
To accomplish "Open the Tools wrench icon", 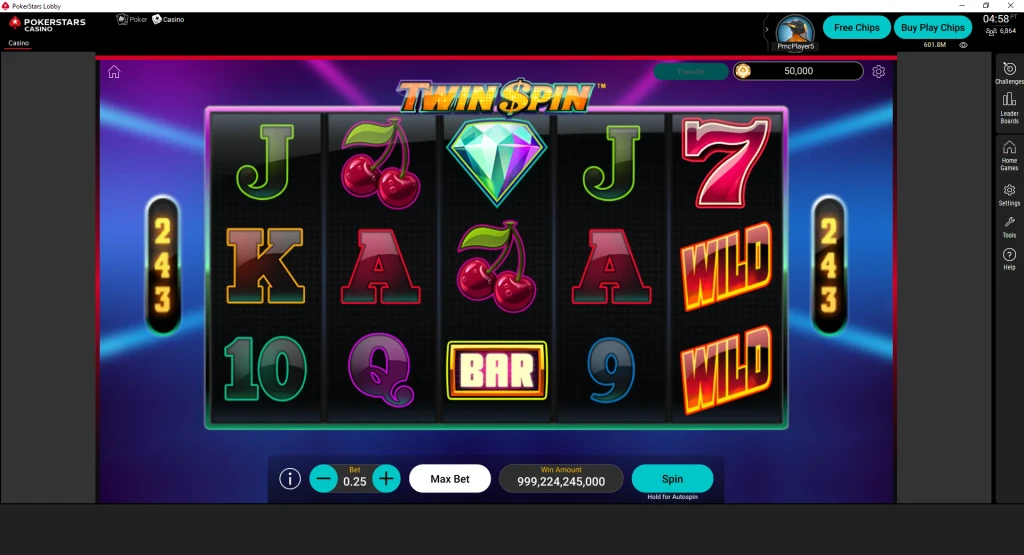I will tap(1009, 227).
